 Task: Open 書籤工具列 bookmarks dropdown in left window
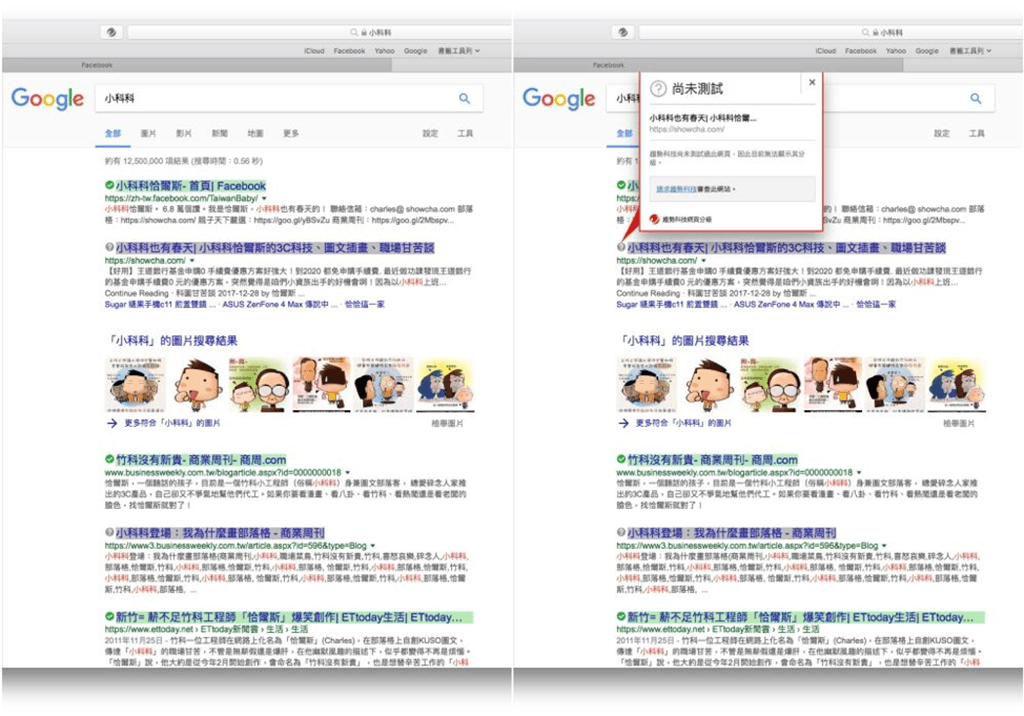pyautogui.click(x=459, y=51)
